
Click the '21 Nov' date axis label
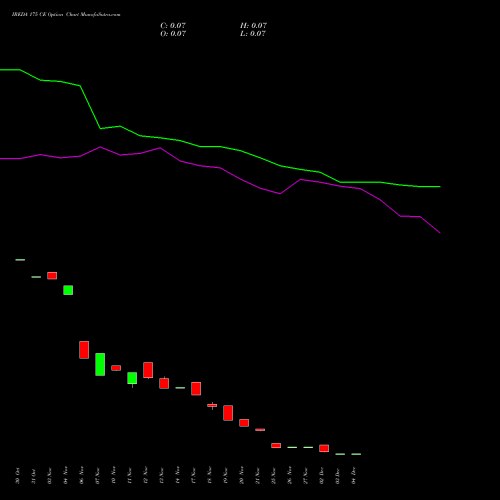258,476
